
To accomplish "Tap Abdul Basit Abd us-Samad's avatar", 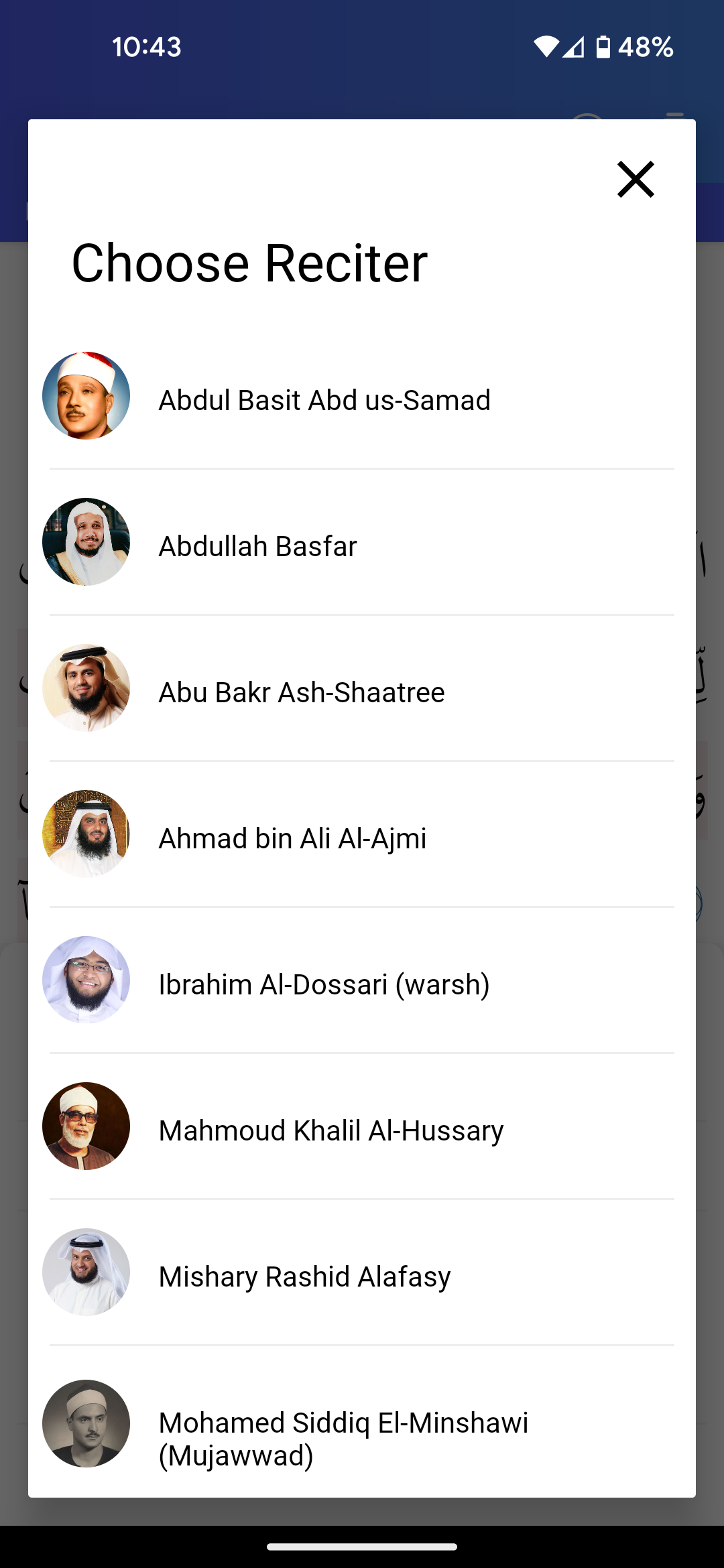I will 86,396.
